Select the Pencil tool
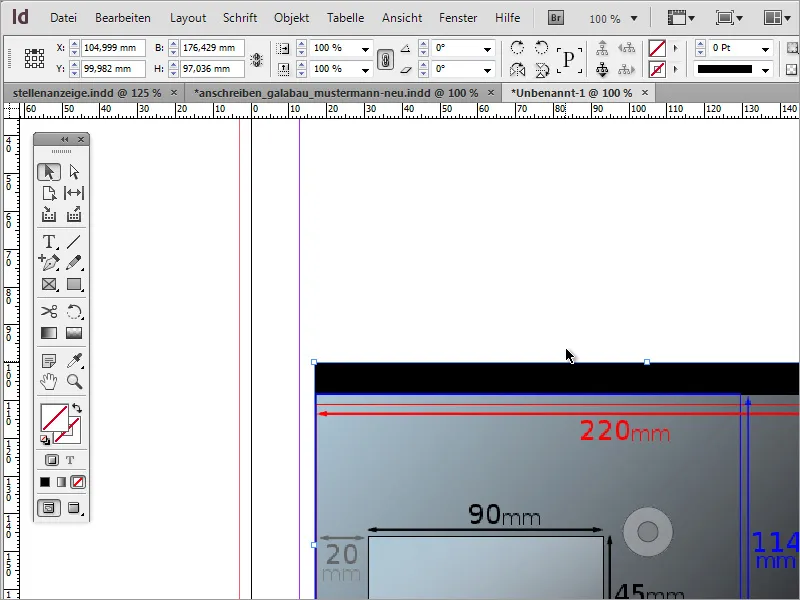 74,263
